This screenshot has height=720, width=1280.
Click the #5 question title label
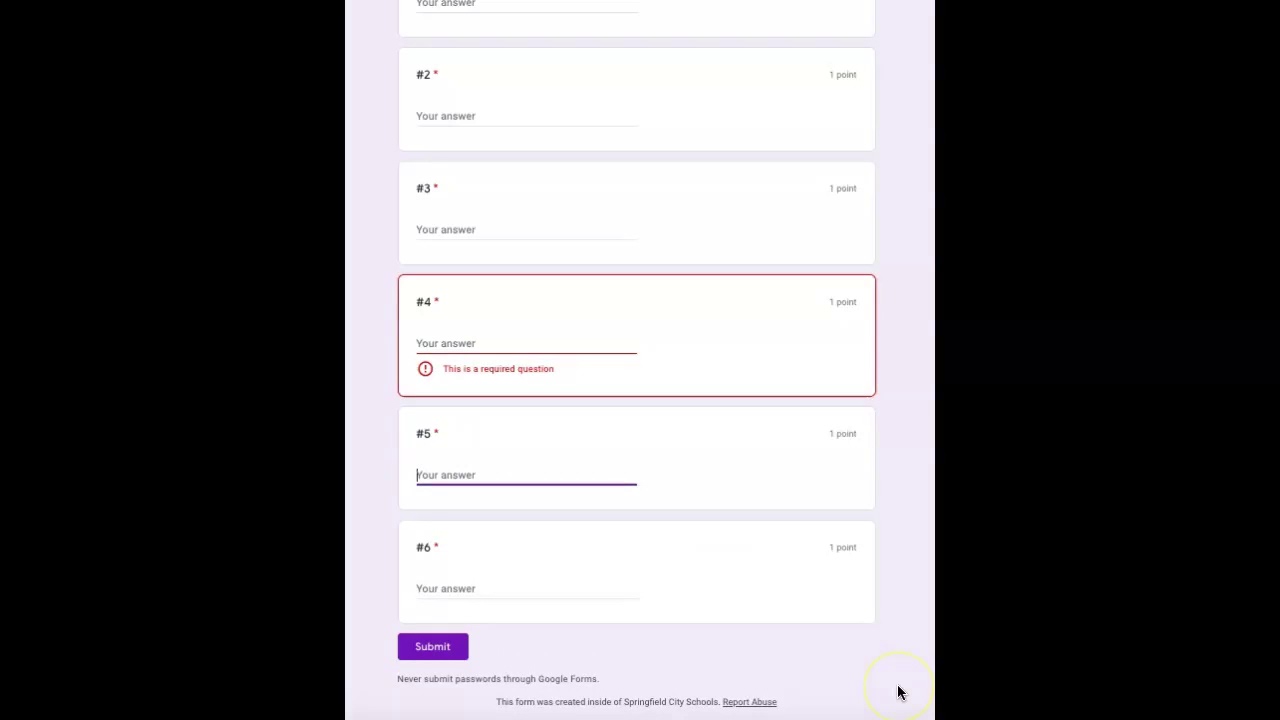click(x=423, y=434)
